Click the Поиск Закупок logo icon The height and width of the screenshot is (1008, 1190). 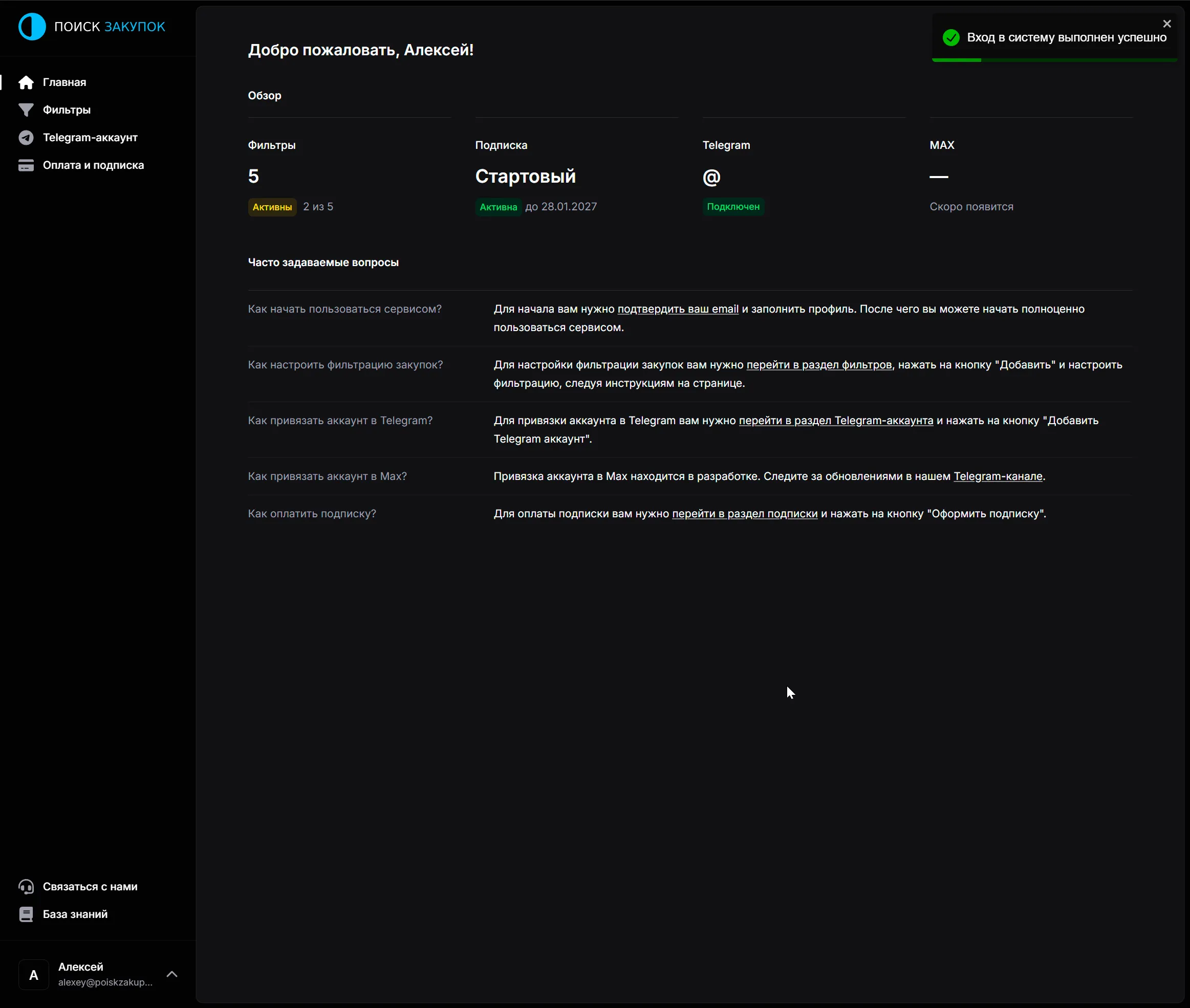pos(32,26)
